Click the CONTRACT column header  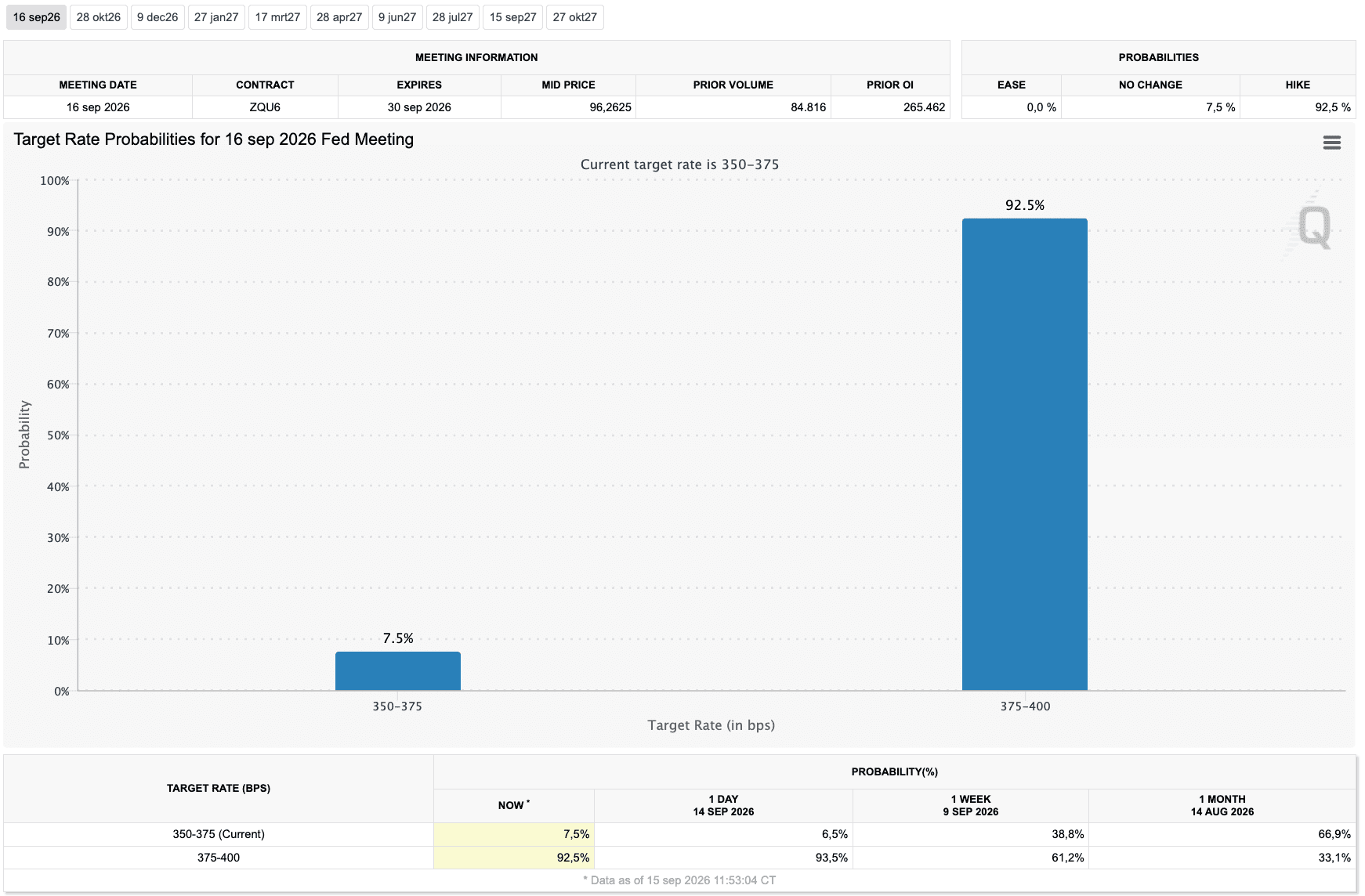265,85
